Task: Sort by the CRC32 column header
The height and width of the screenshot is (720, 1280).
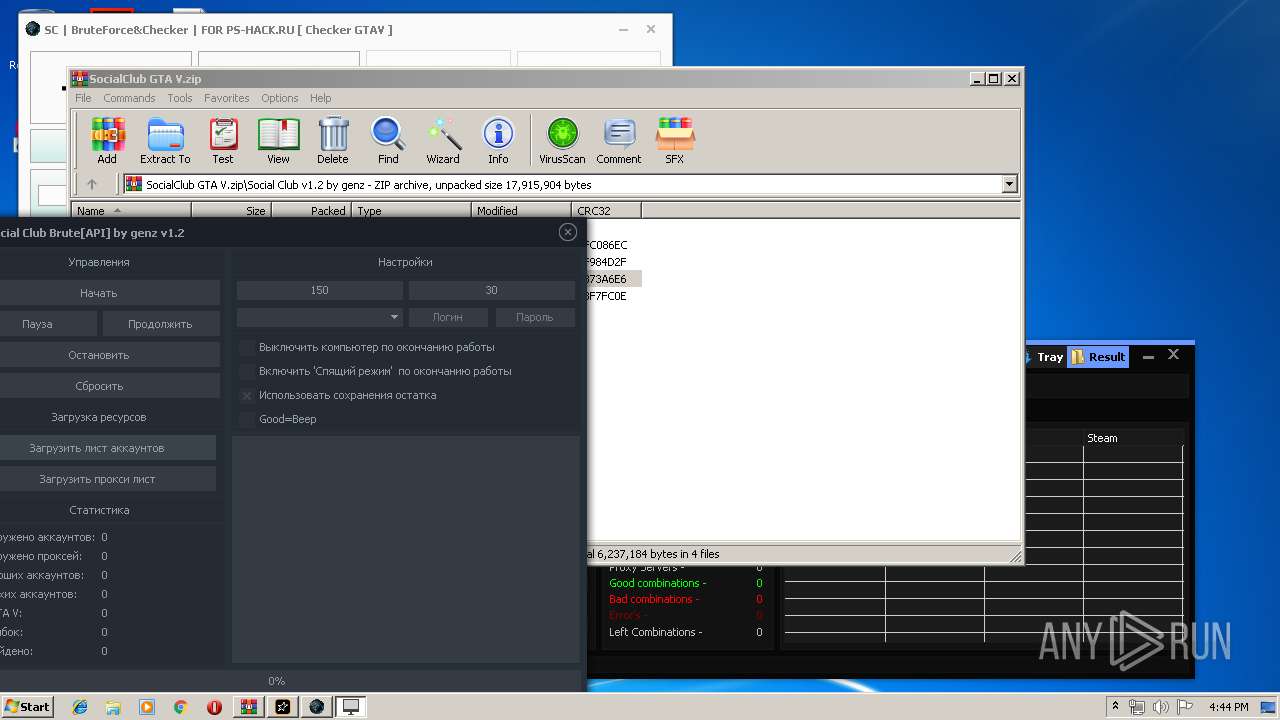Action: click(x=606, y=211)
